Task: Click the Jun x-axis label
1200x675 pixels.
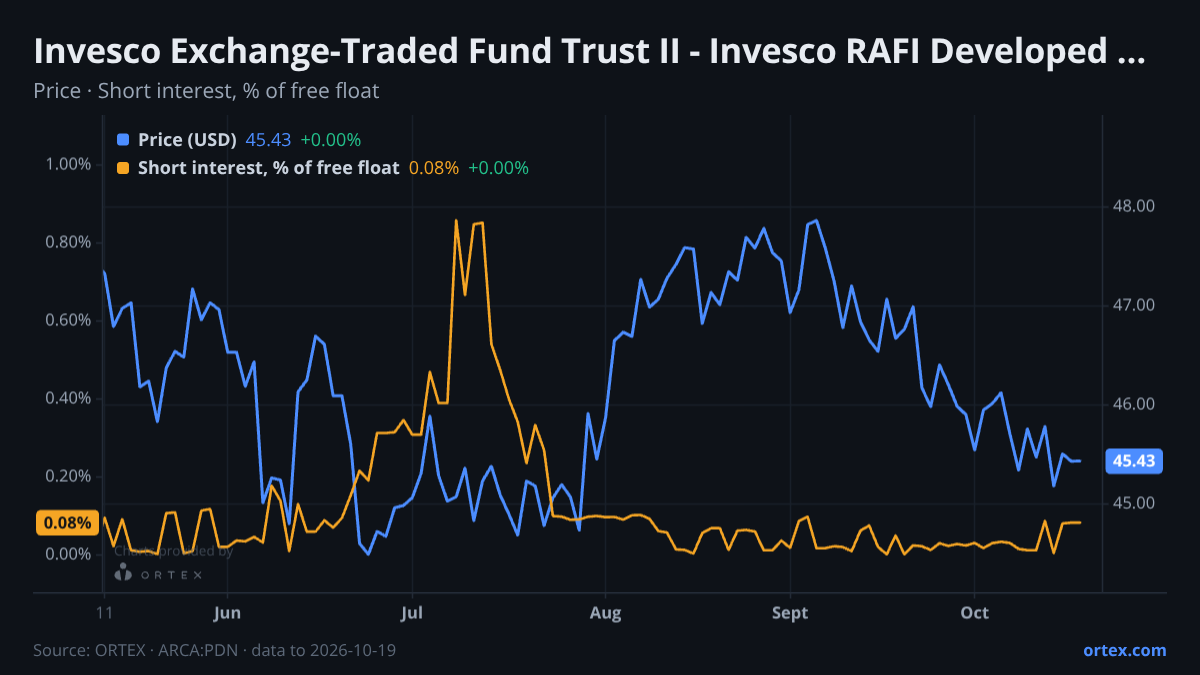Action: click(x=227, y=612)
